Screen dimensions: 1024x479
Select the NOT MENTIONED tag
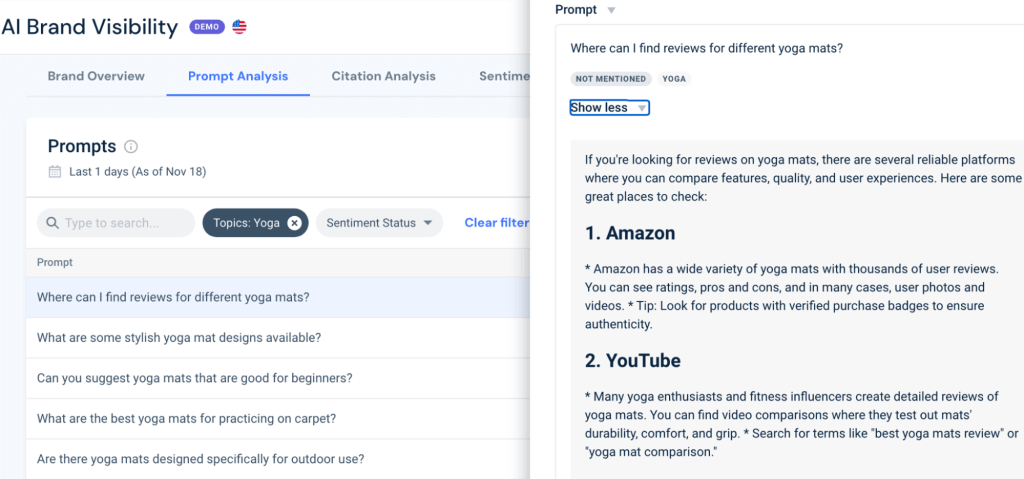tap(611, 78)
